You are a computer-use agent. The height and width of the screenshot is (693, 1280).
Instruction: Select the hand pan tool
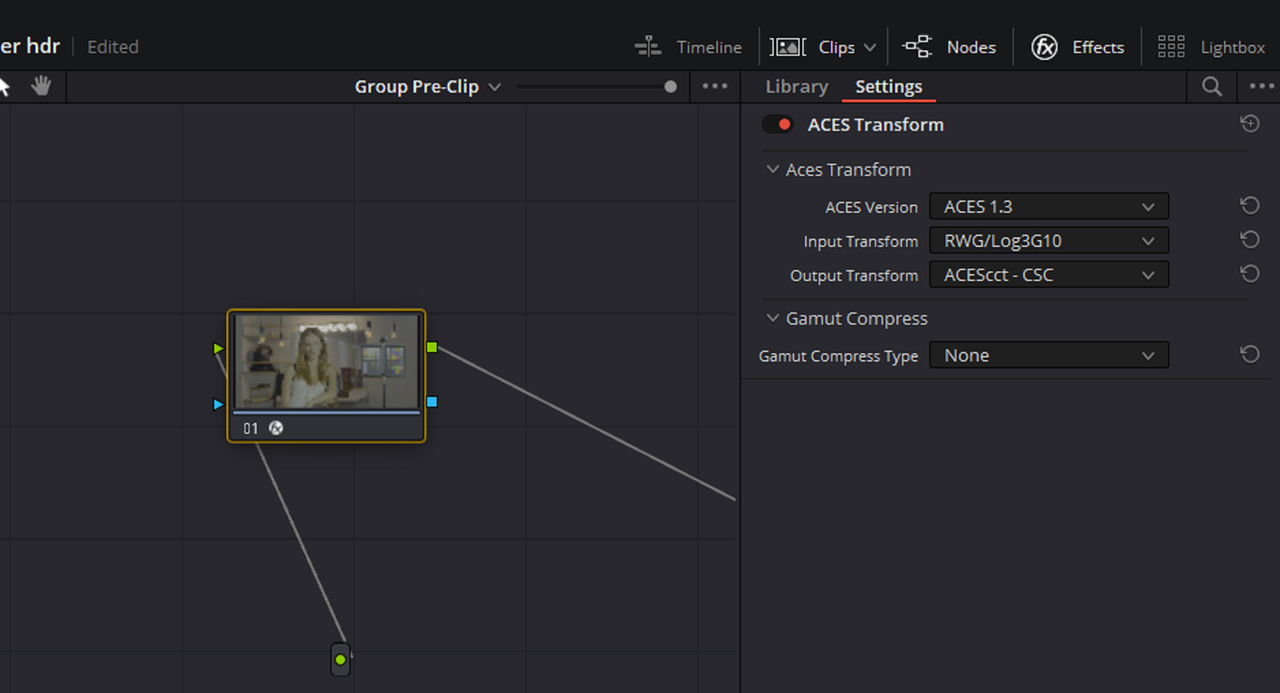(x=41, y=86)
